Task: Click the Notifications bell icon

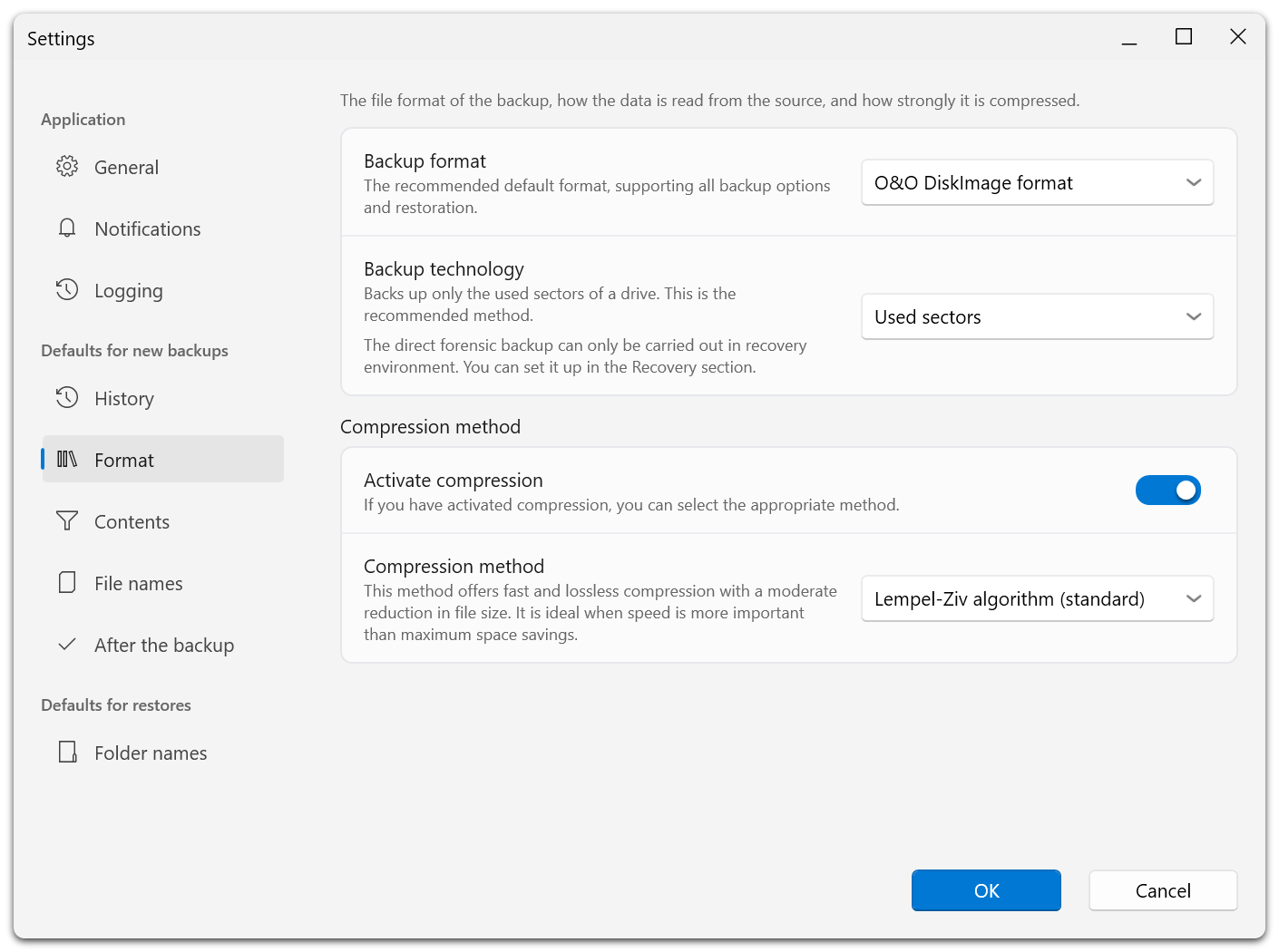Action: pos(67,228)
